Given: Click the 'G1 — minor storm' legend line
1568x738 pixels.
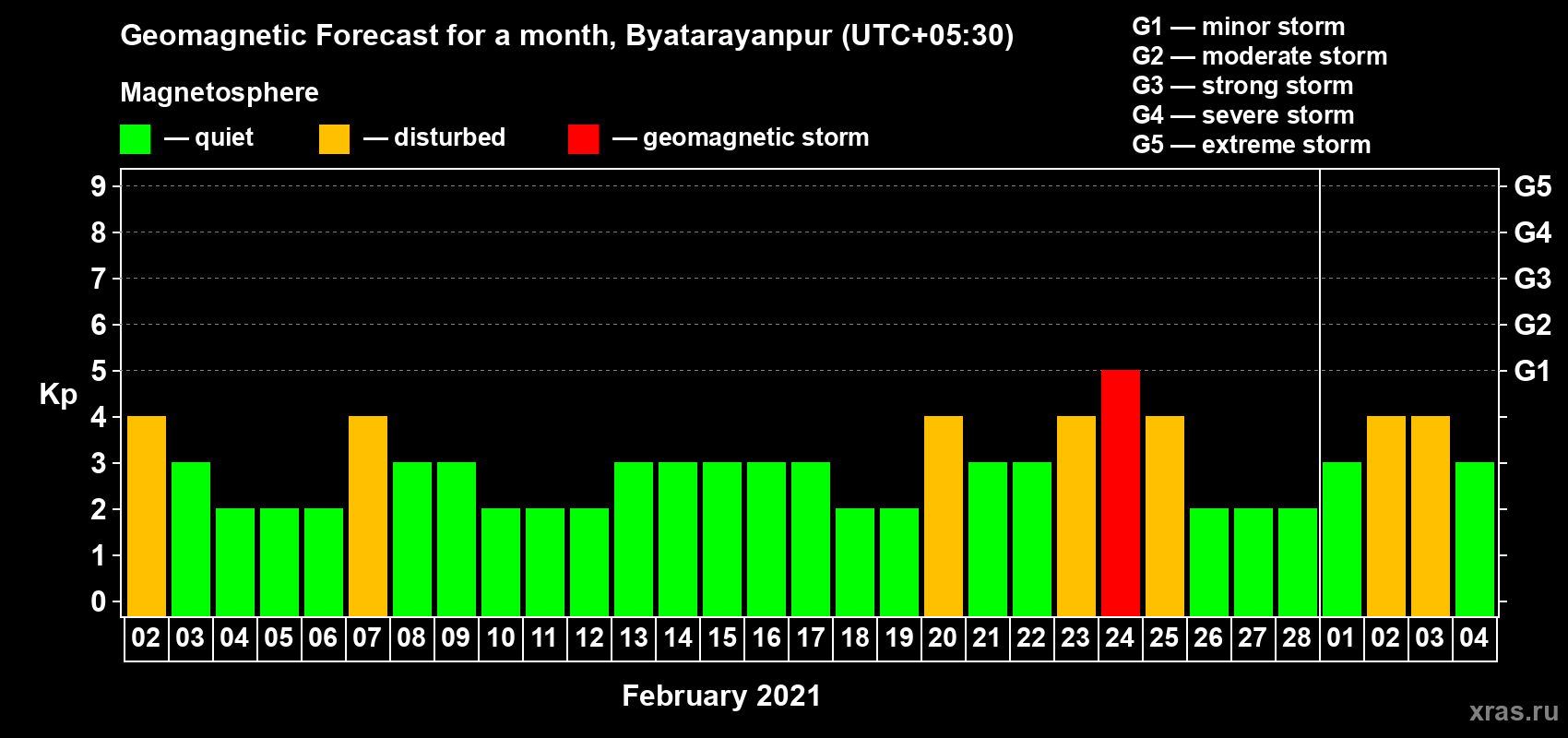Looking at the screenshot, I should coord(1239,27).
